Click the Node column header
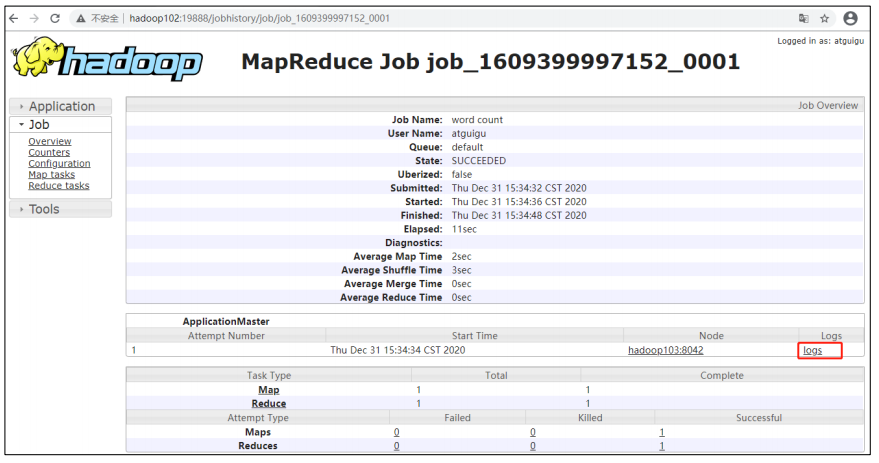The height and width of the screenshot is (463, 879). (x=711, y=336)
